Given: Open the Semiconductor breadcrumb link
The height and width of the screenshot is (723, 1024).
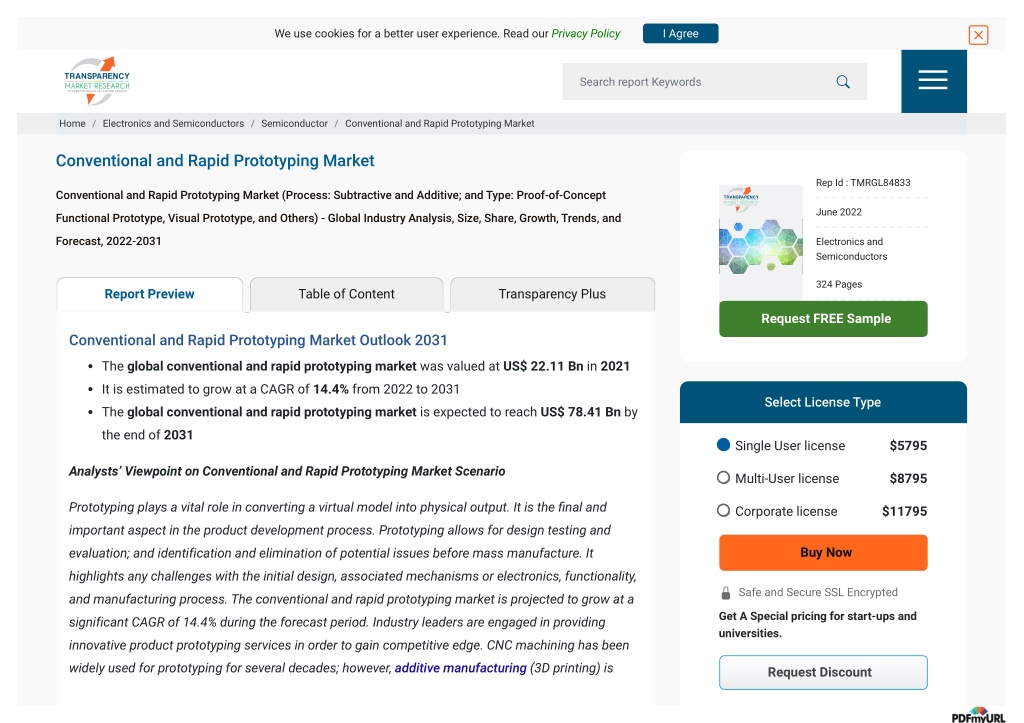Looking at the screenshot, I should (295, 123).
